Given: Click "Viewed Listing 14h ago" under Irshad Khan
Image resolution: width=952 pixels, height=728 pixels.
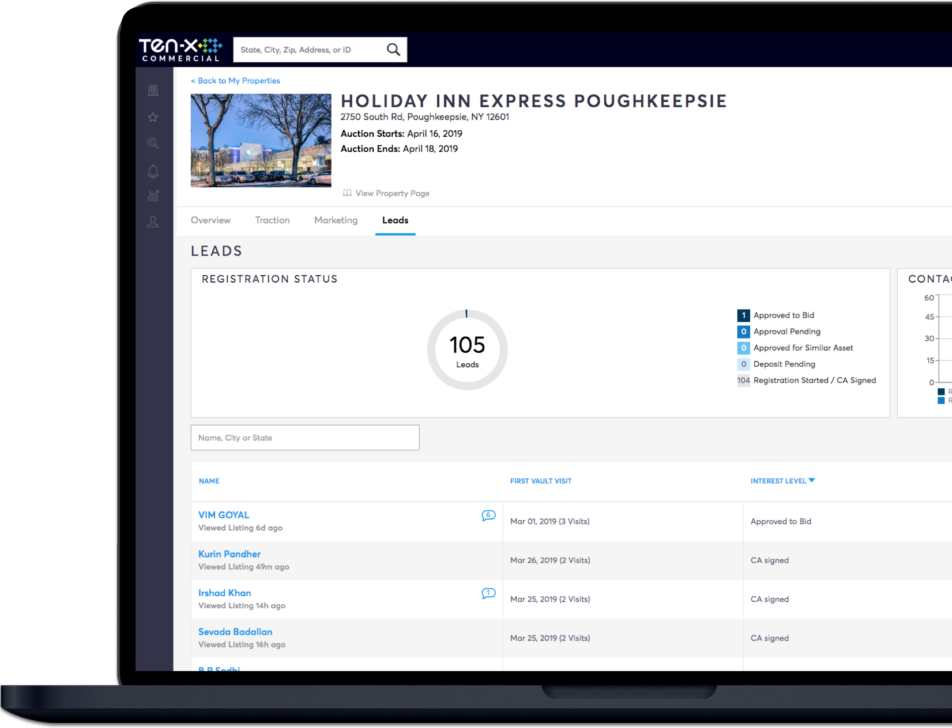Looking at the screenshot, I should pyautogui.click(x=242, y=606).
